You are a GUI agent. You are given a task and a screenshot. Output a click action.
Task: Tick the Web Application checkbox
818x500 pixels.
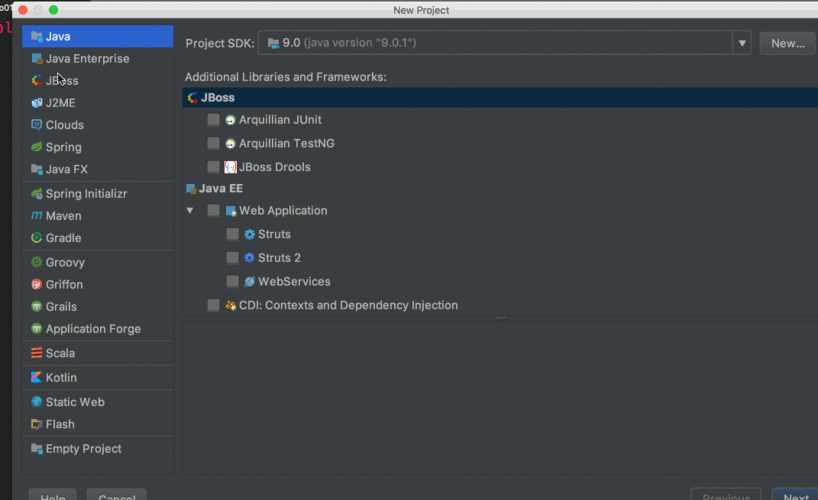[213, 210]
